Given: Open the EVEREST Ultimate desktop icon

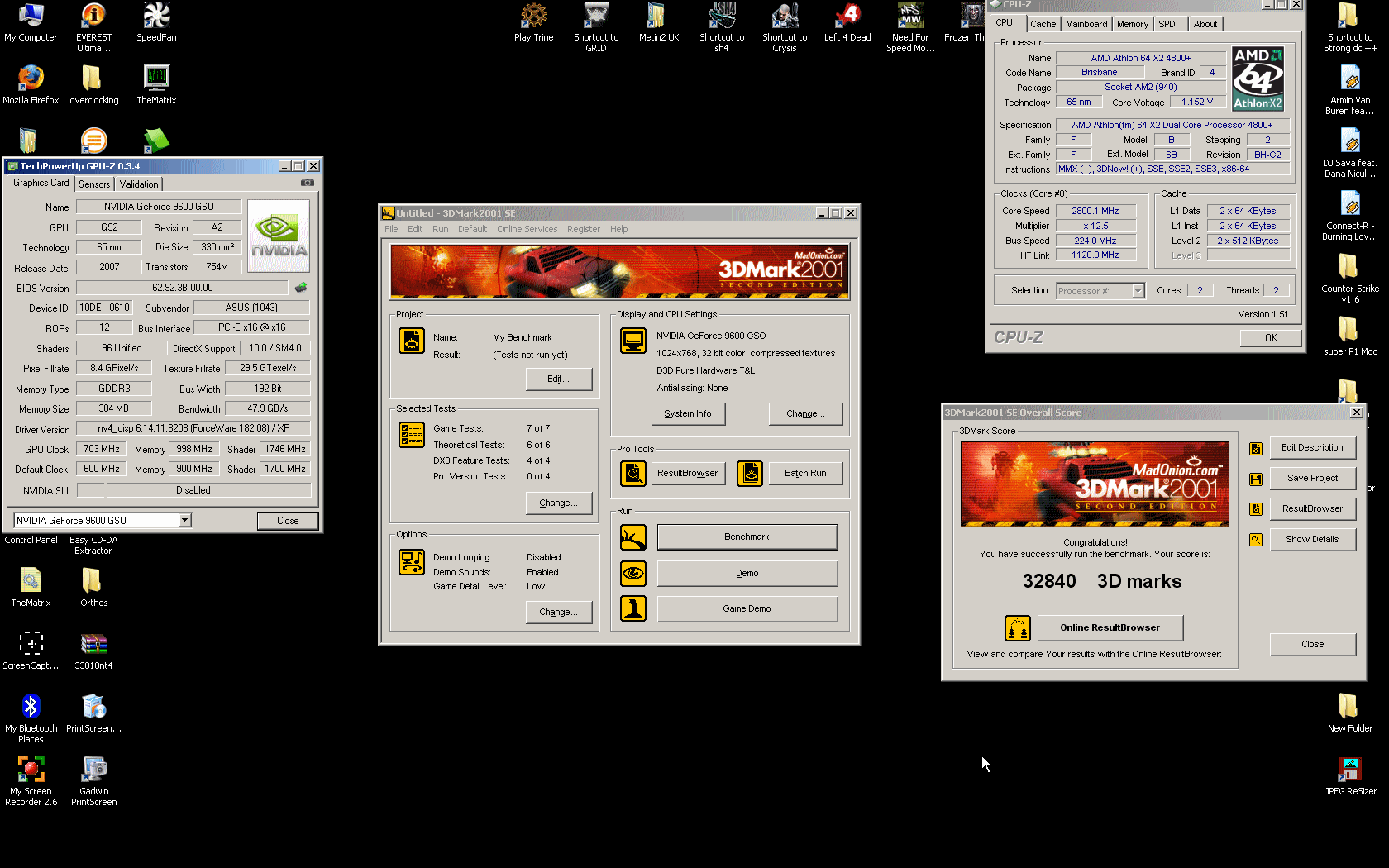Looking at the screenshot, I should click(93, 26).
